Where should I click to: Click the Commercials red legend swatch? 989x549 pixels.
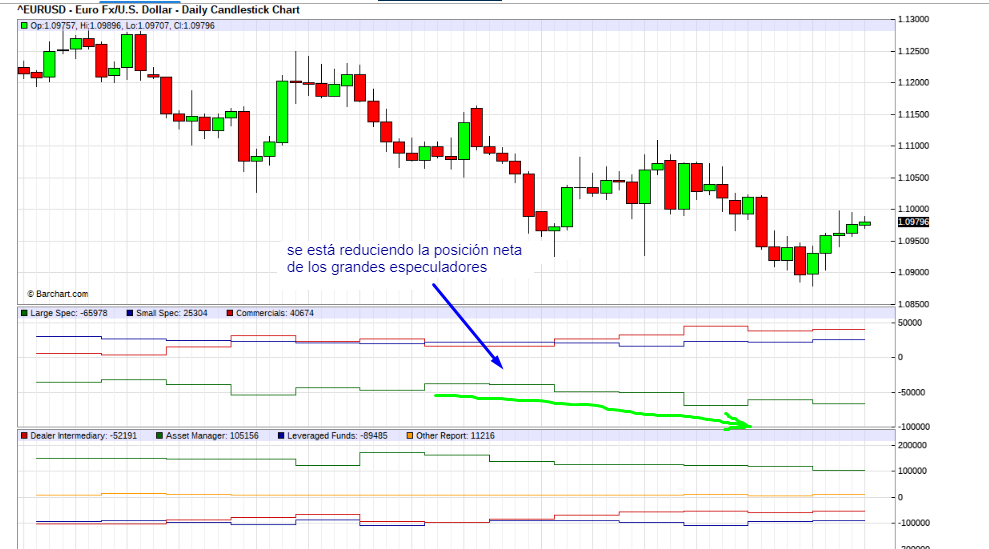[230, 313]
